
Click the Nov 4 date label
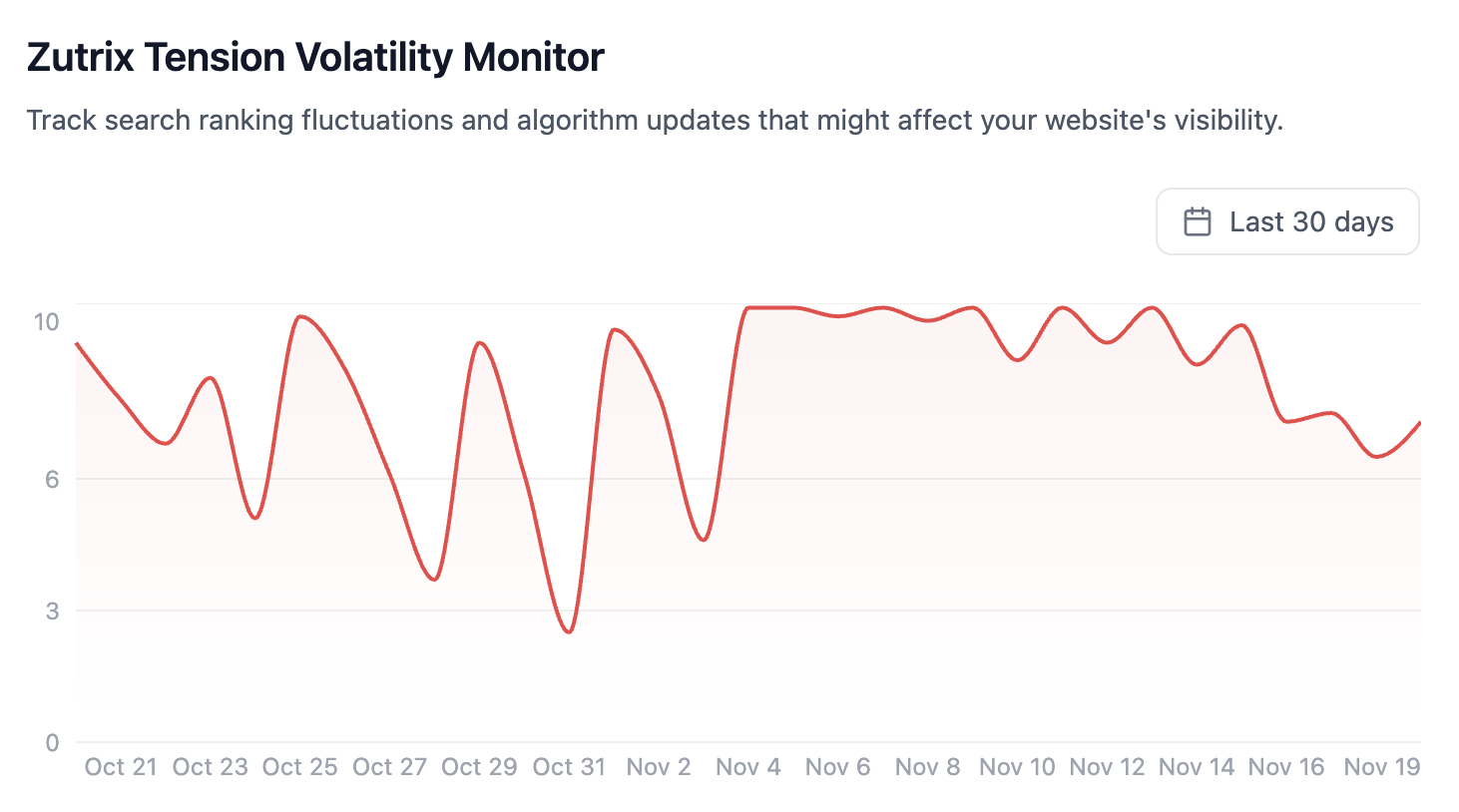(748, 767)
